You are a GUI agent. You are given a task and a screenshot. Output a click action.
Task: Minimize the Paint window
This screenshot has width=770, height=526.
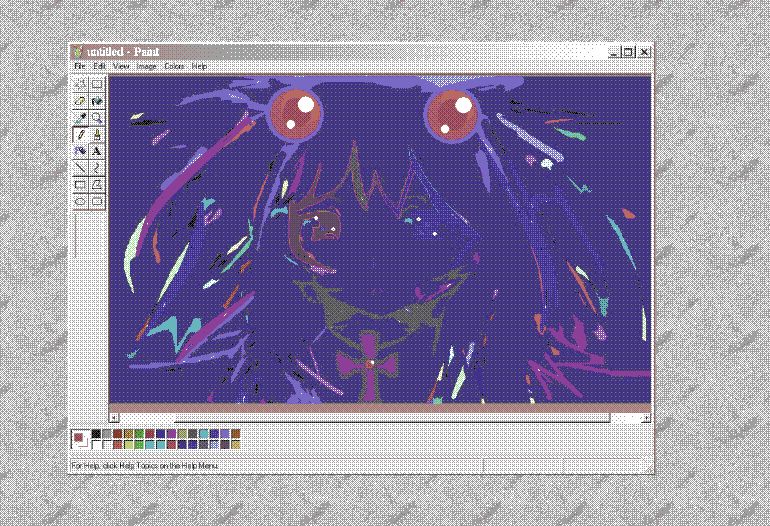(x=613, y=52)
